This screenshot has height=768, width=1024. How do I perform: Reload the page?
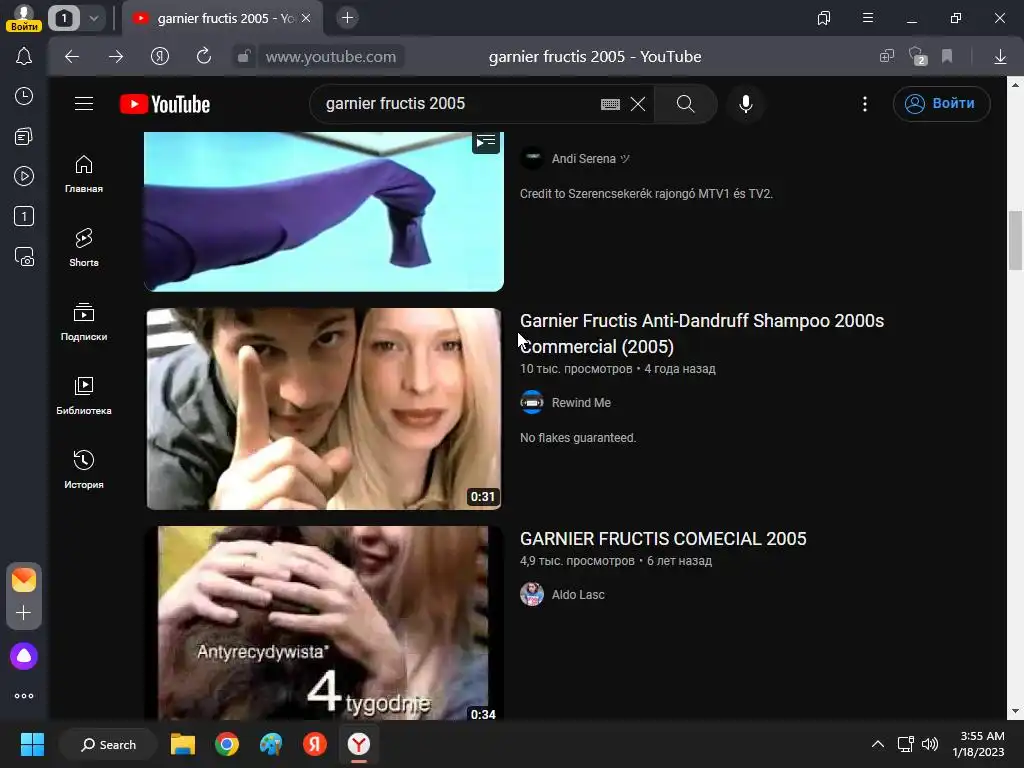pyautogui.click(x=204, y=57)
